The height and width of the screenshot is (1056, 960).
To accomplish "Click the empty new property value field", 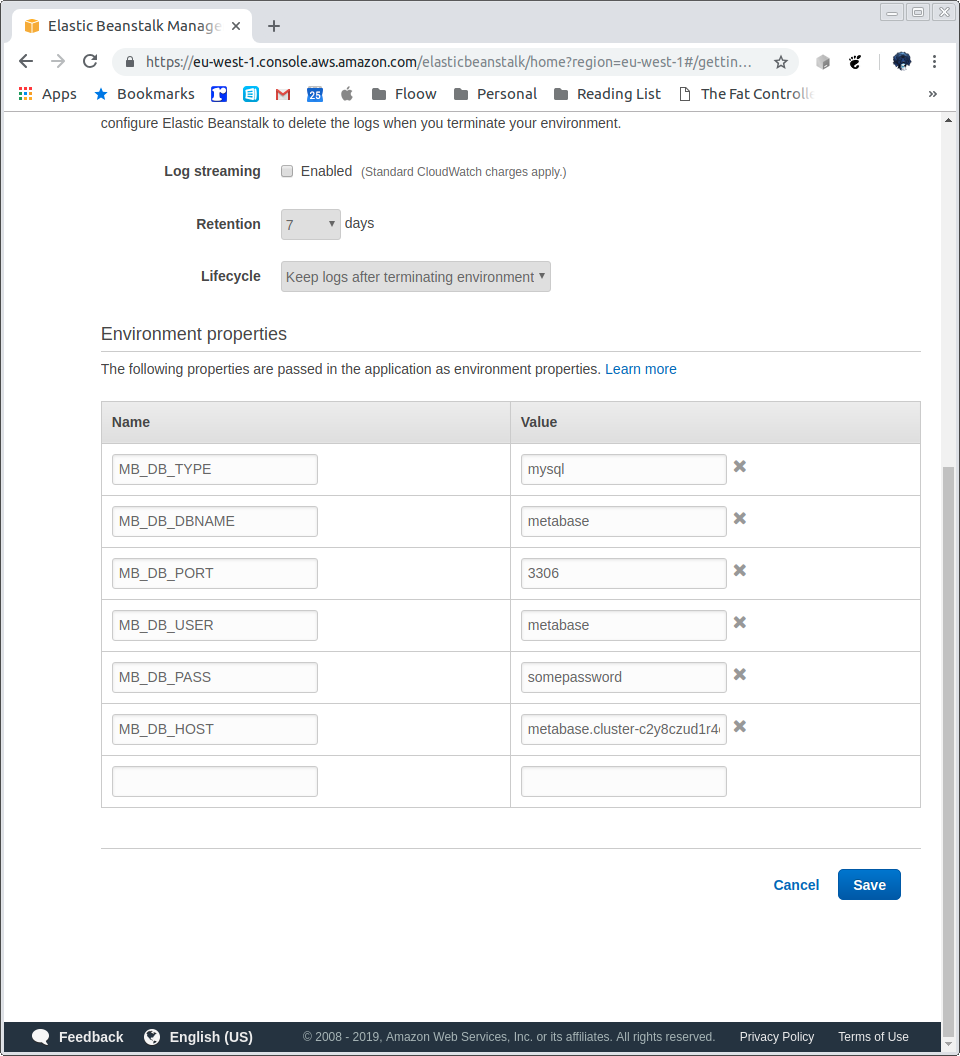I will [624, 781].
